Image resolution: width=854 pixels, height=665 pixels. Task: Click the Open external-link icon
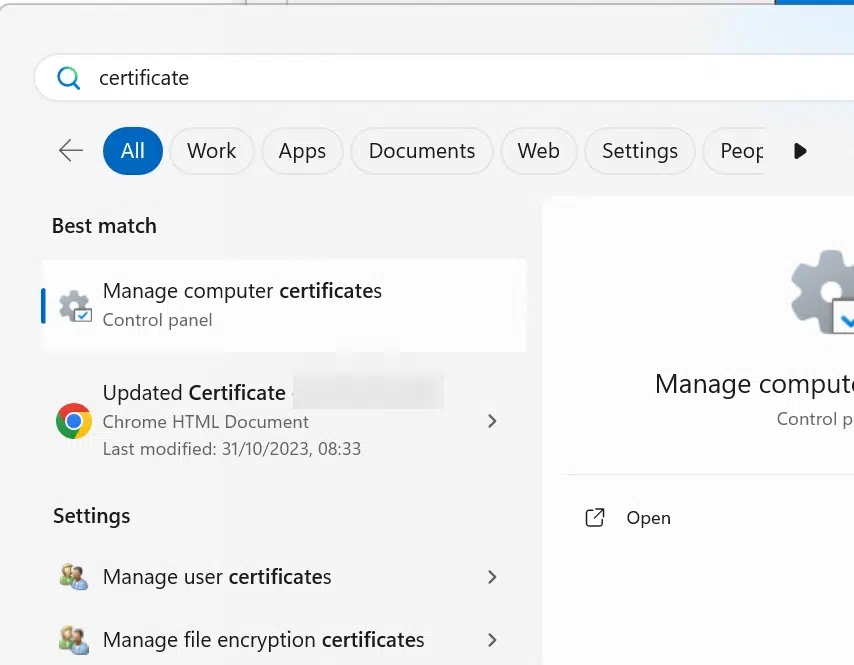[595, 517]
